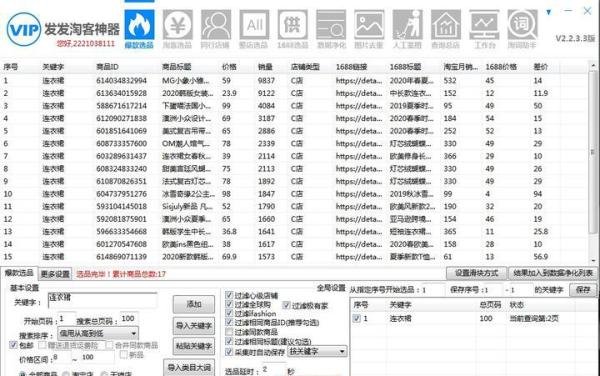Click the 开始页码 input field
600x376 pixels.
(67, 319)
